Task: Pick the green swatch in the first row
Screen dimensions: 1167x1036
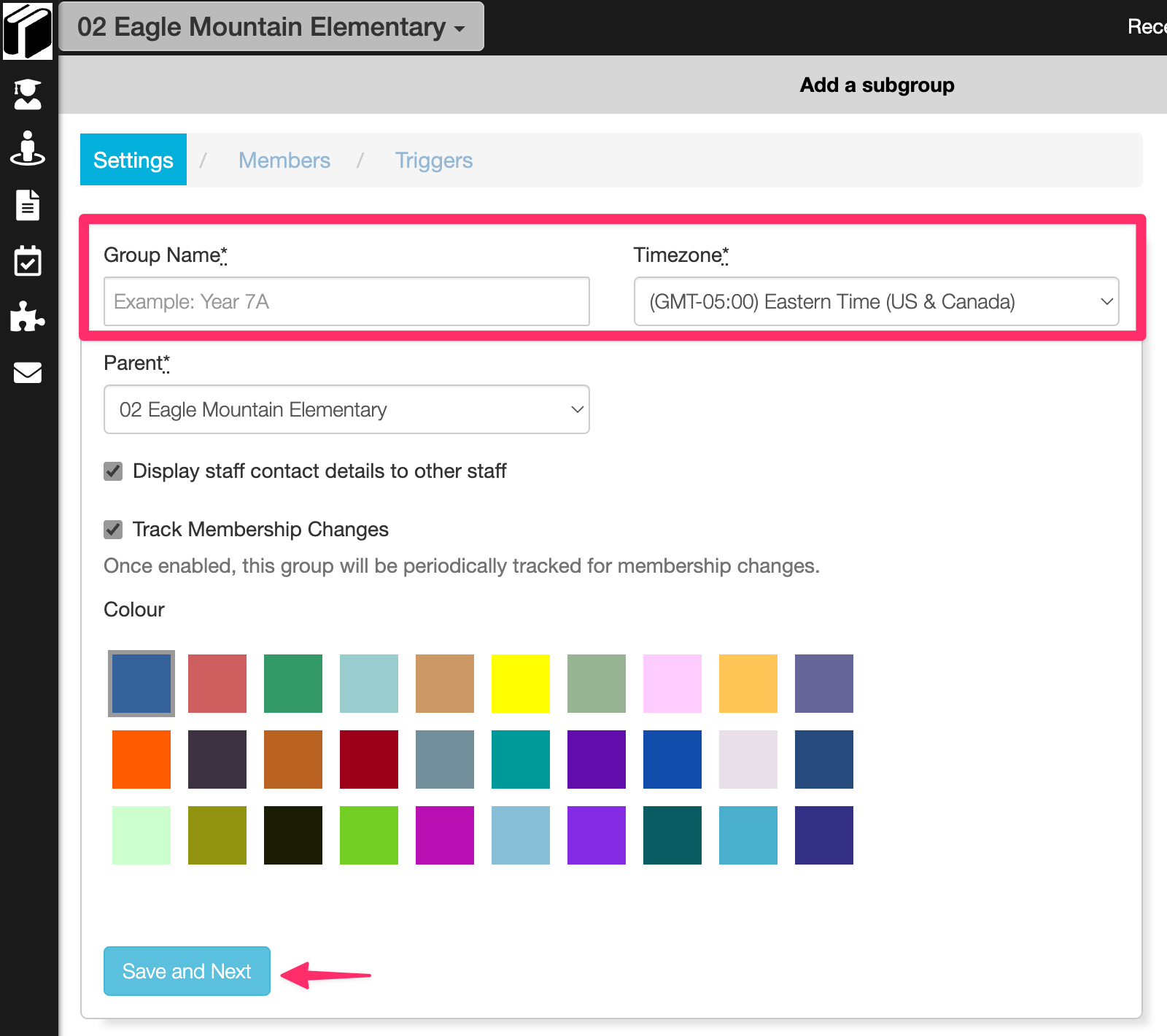Action: [293, 684]
